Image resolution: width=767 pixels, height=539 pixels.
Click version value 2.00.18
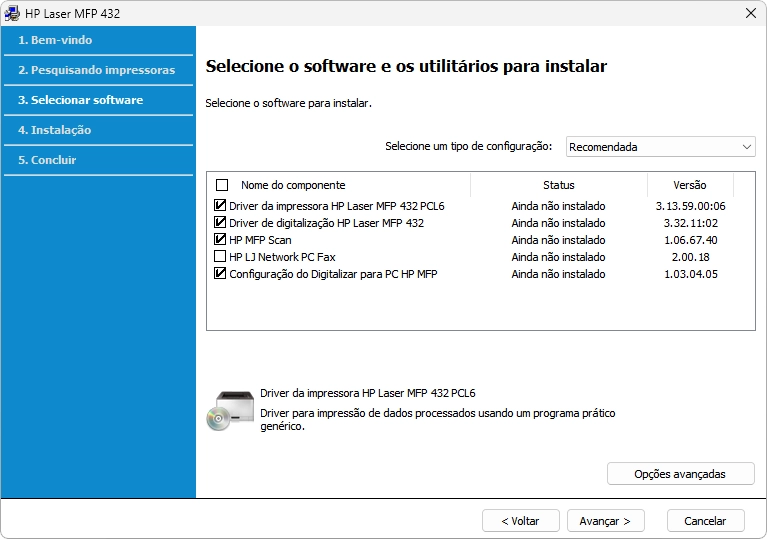690,257
